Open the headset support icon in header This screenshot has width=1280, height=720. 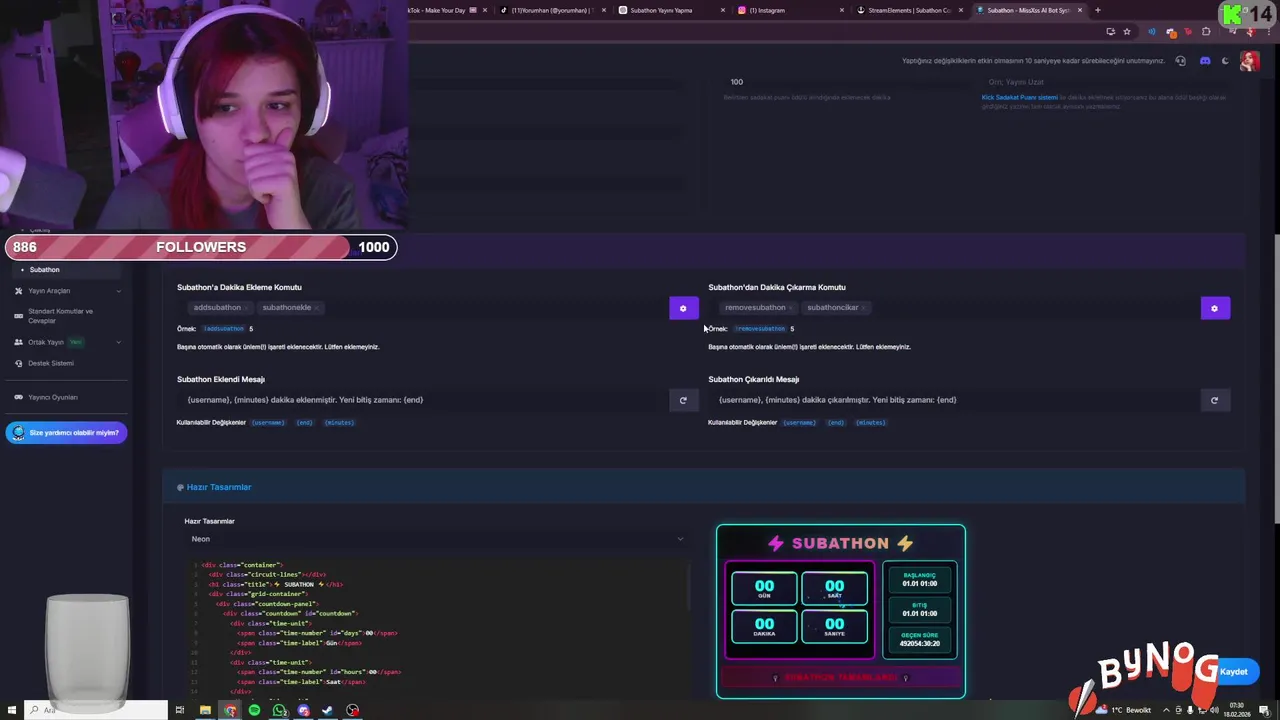1181,61
